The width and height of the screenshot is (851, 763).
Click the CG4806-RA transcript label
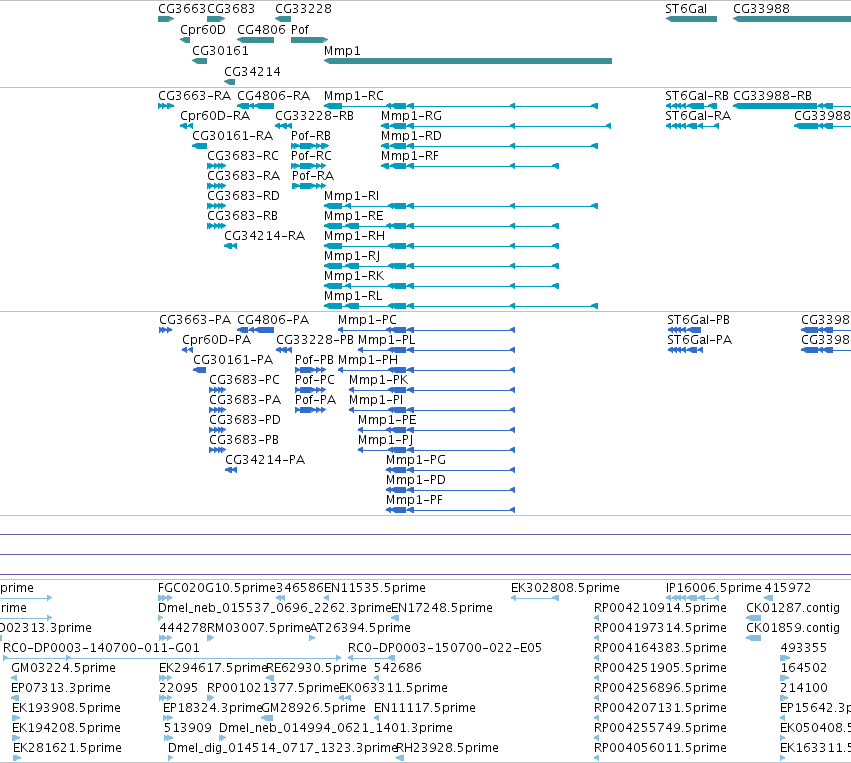[274, 96]
